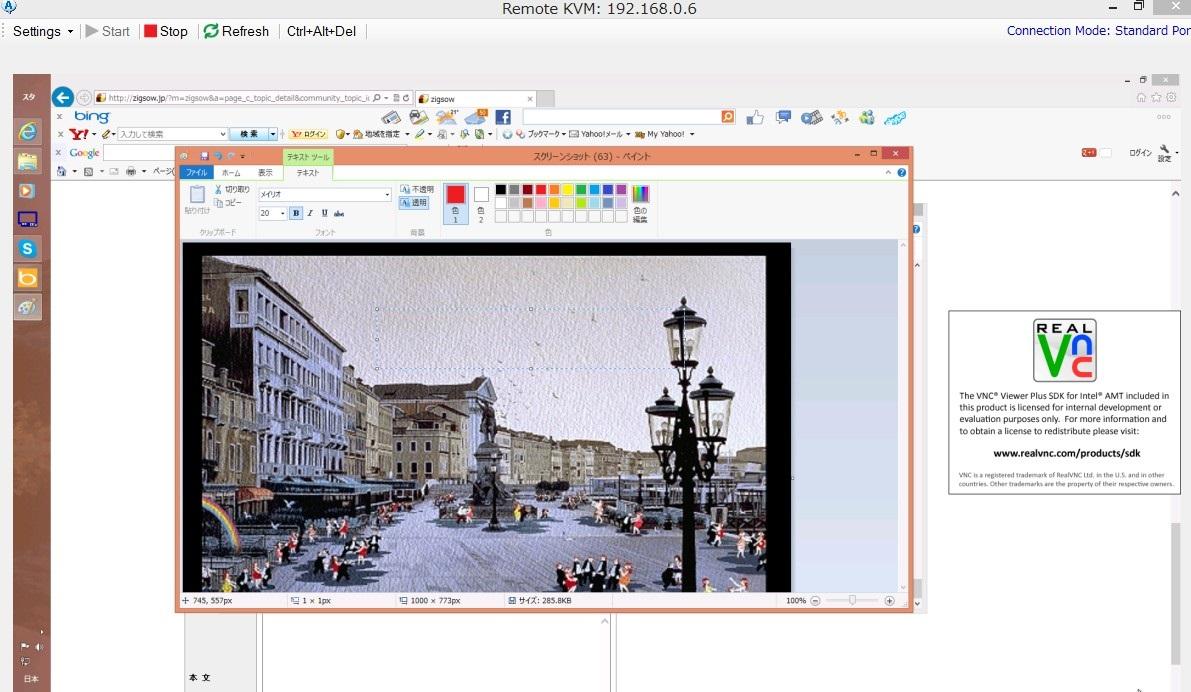Collapse the Paint ribbon with chevron
1191x692 pixels.
click(888, 172)
